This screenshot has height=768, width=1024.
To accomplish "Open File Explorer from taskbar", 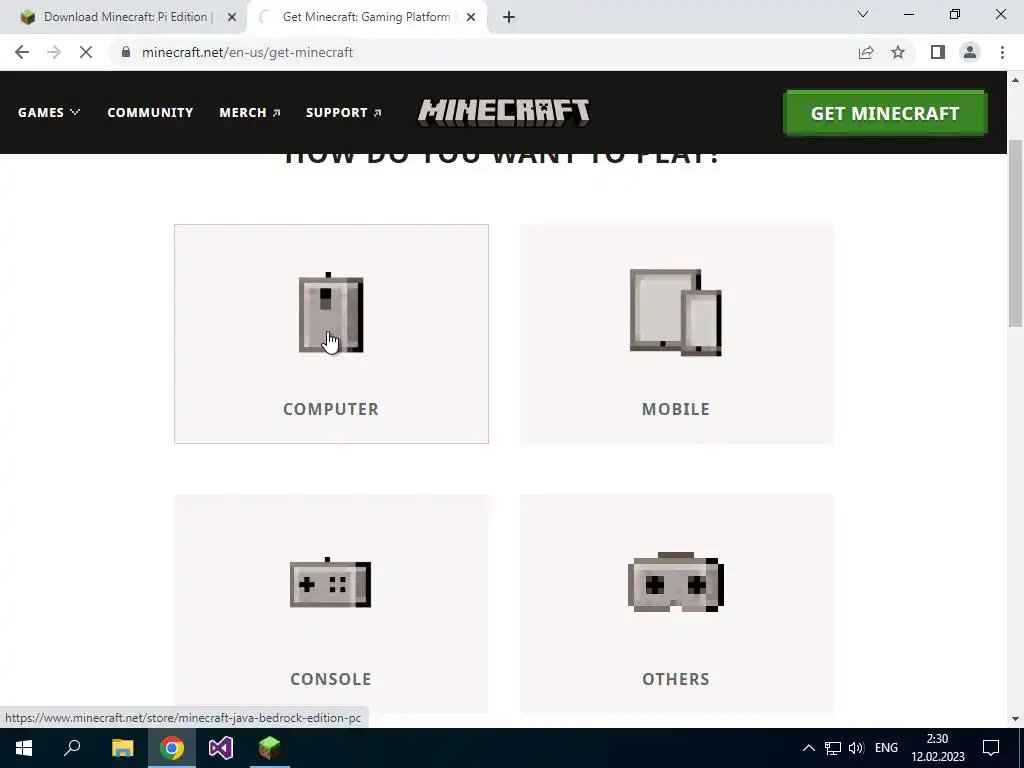I will coord(122,748).
